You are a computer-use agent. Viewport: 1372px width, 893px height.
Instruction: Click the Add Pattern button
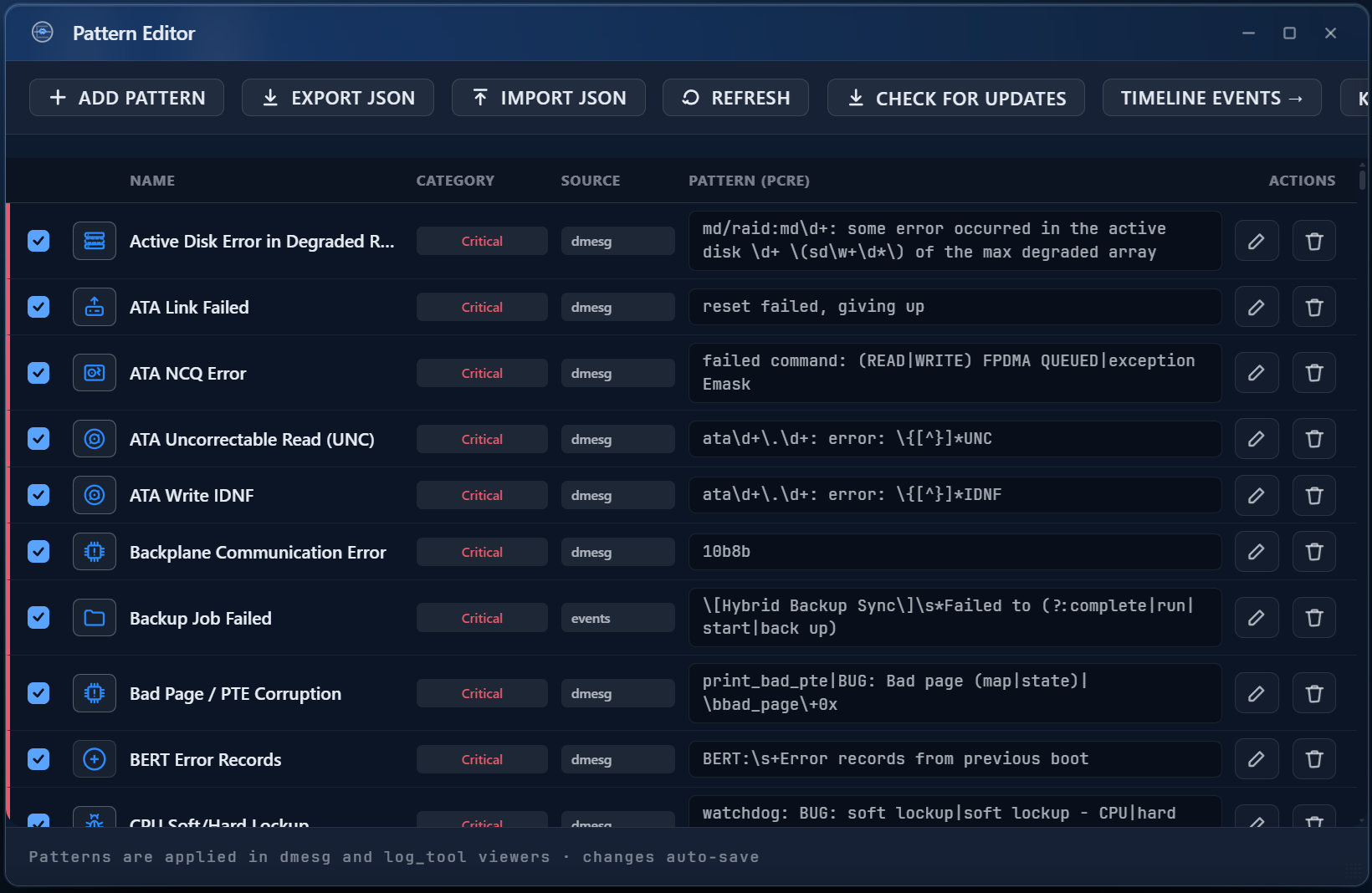[x=126, y=98]
